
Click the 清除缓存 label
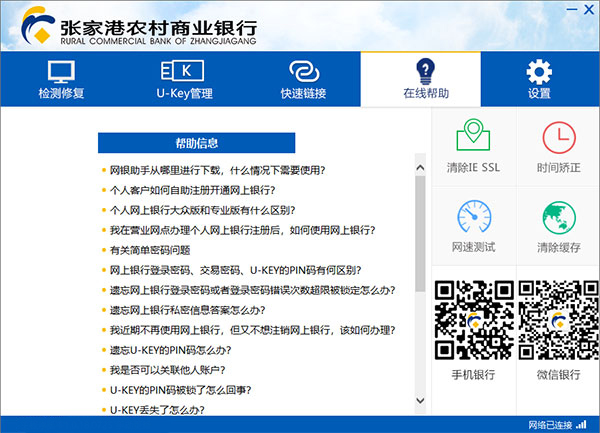click(559, 247)
